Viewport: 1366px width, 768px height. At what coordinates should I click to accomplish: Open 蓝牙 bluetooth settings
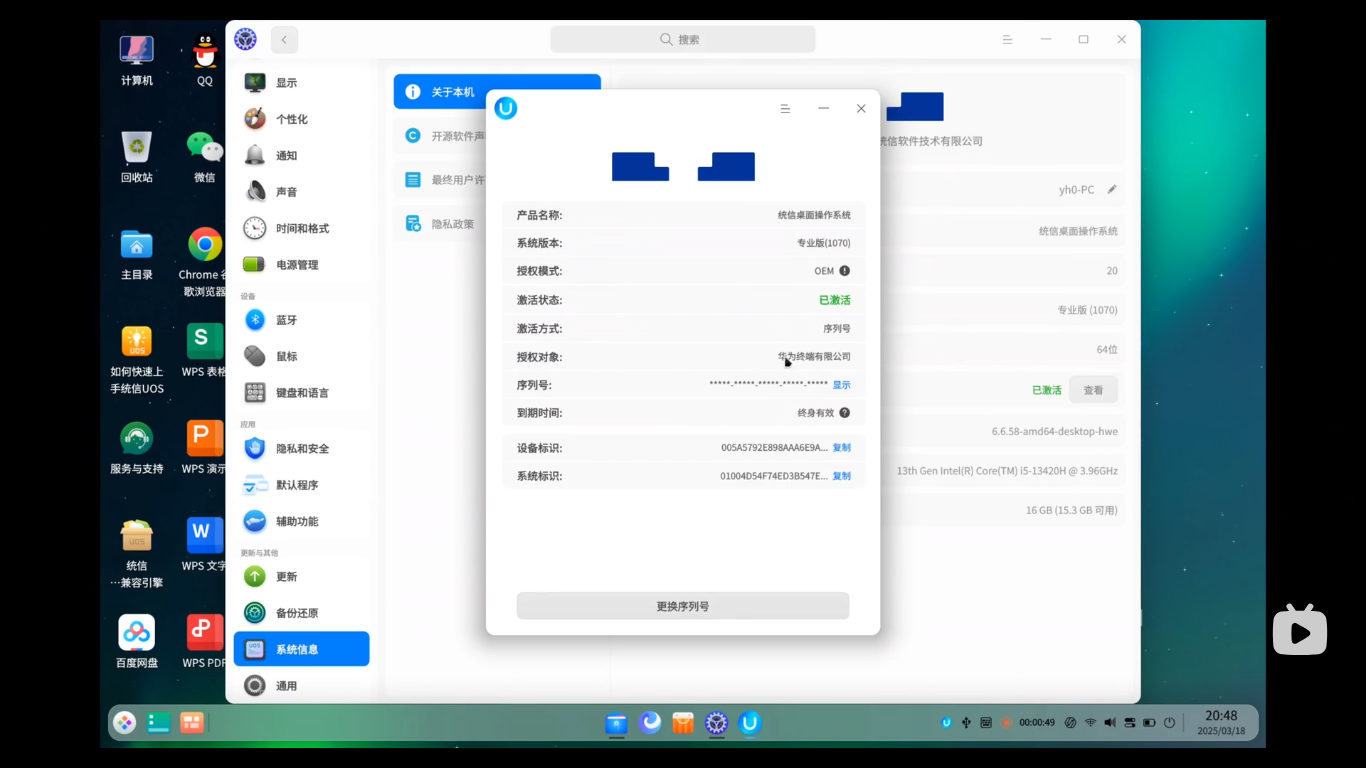(x=301, y=320)
